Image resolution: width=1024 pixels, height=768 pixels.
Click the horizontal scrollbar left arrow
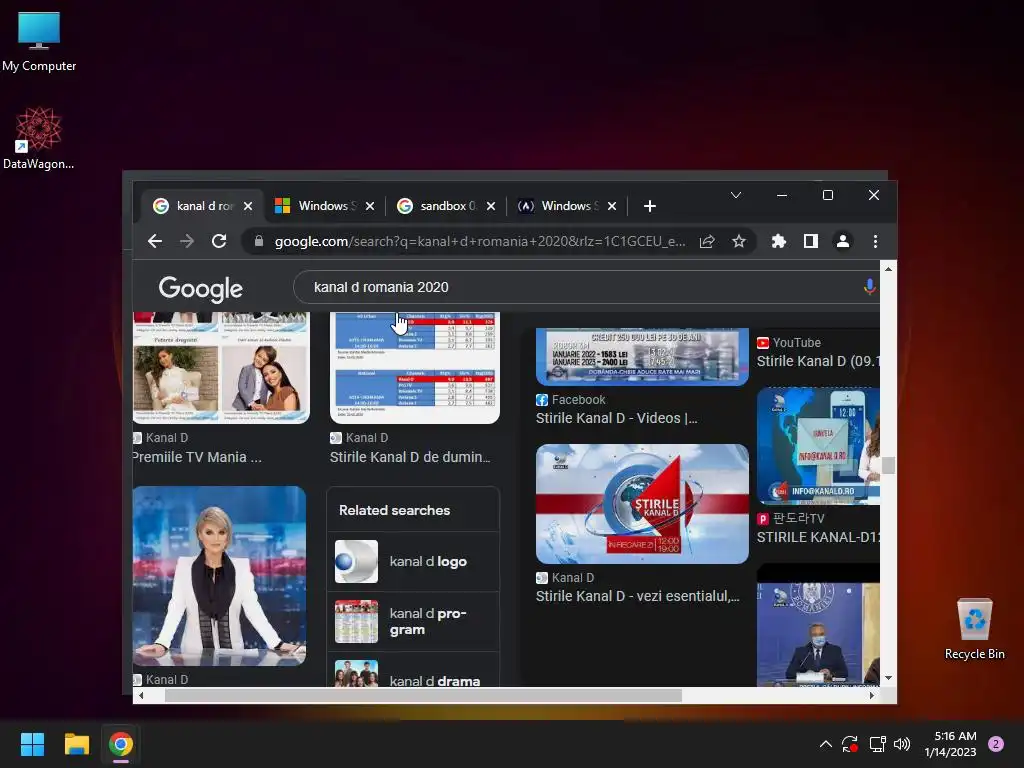point(140,696)
